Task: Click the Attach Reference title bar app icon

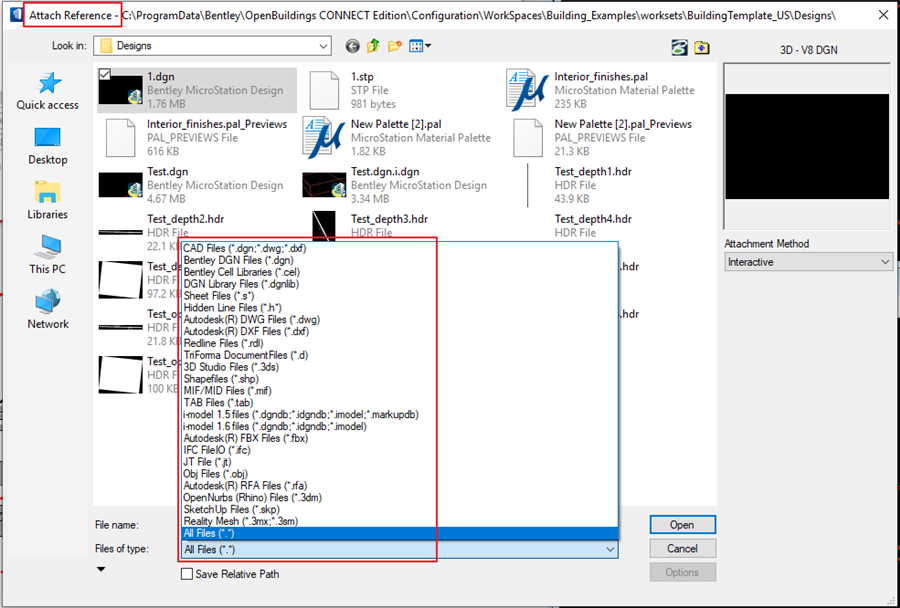Action: [x=17, y=15]
